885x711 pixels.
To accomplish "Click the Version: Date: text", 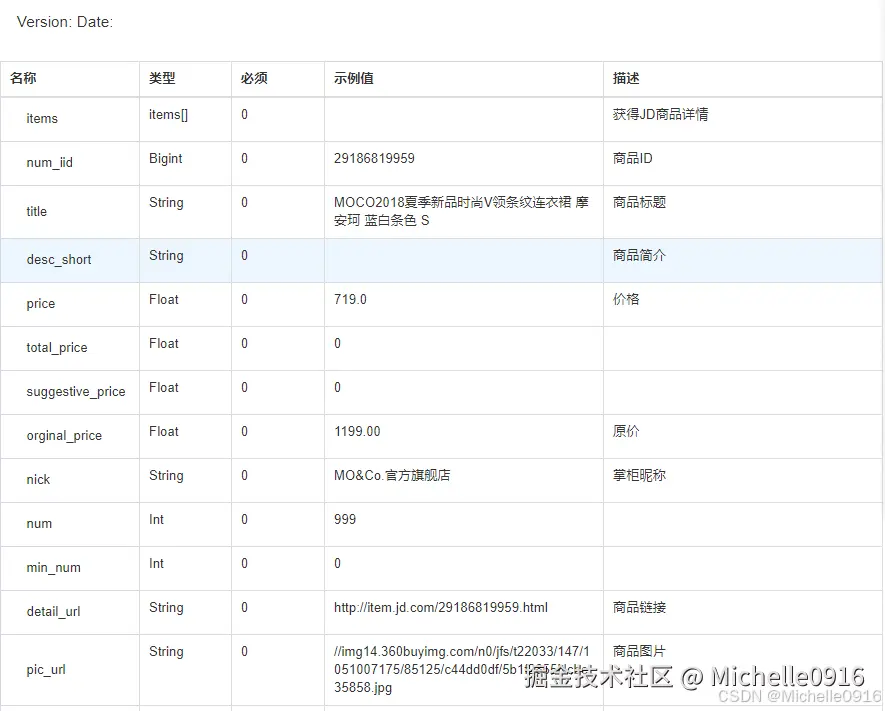I will pyautogui.click(x=64, y=21).
